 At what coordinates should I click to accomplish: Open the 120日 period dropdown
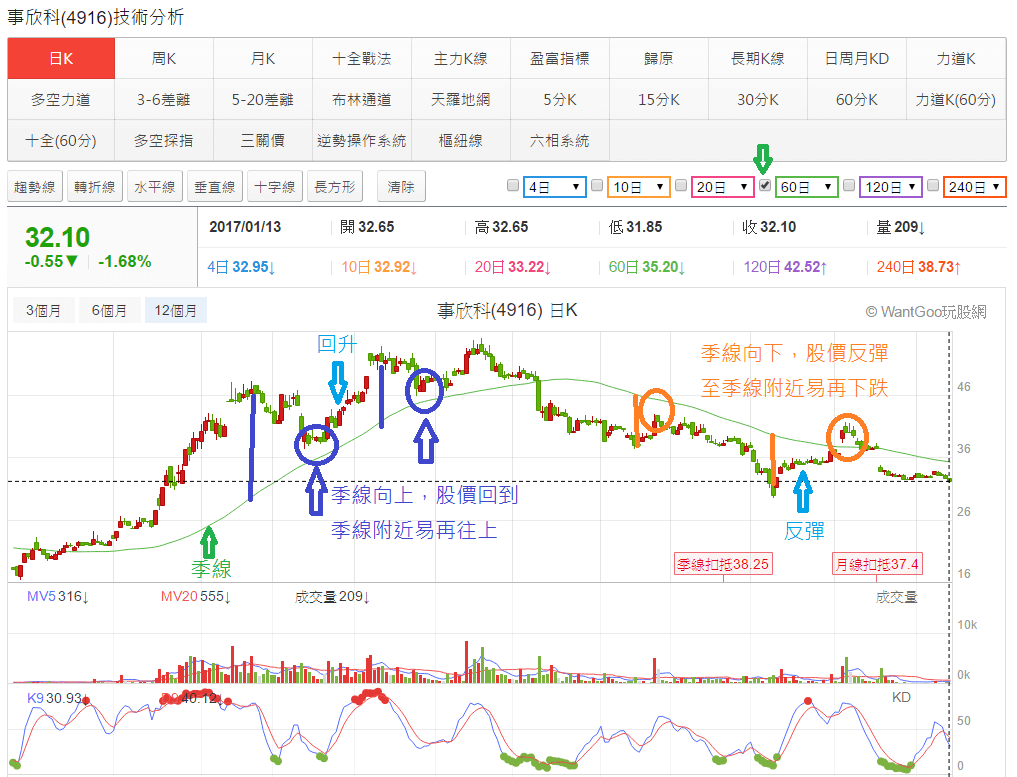890,186
